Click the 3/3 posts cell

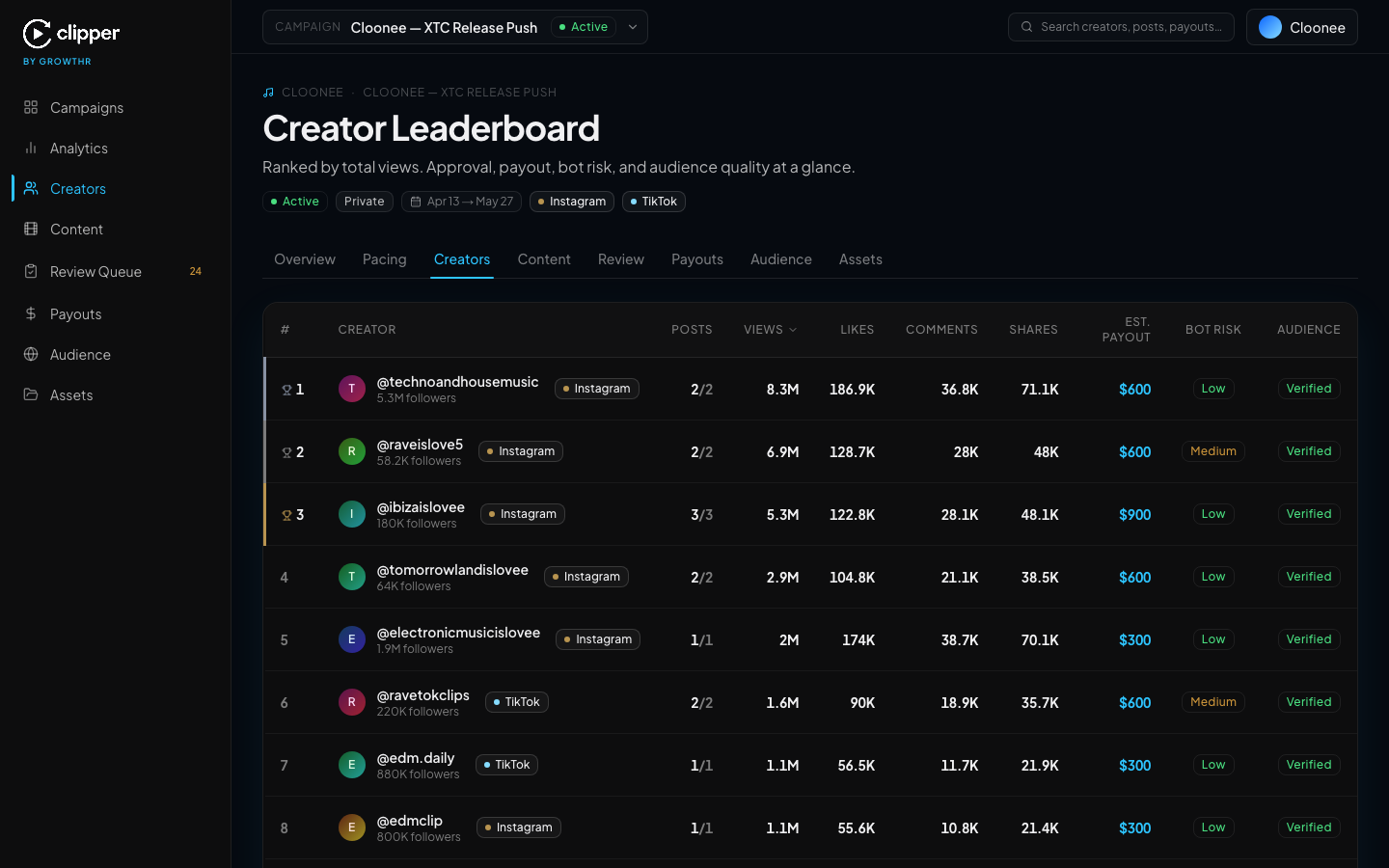click(701, 515)
